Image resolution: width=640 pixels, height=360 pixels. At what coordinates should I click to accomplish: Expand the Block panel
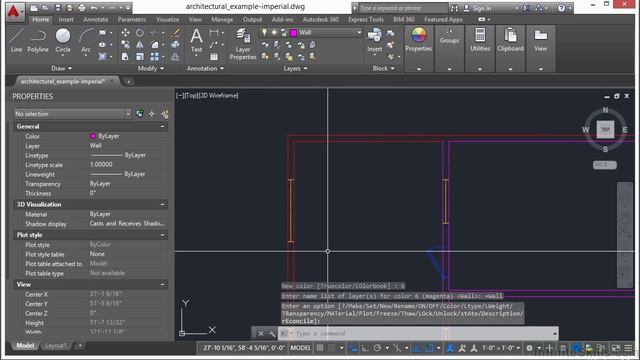(x=383, y=68)
